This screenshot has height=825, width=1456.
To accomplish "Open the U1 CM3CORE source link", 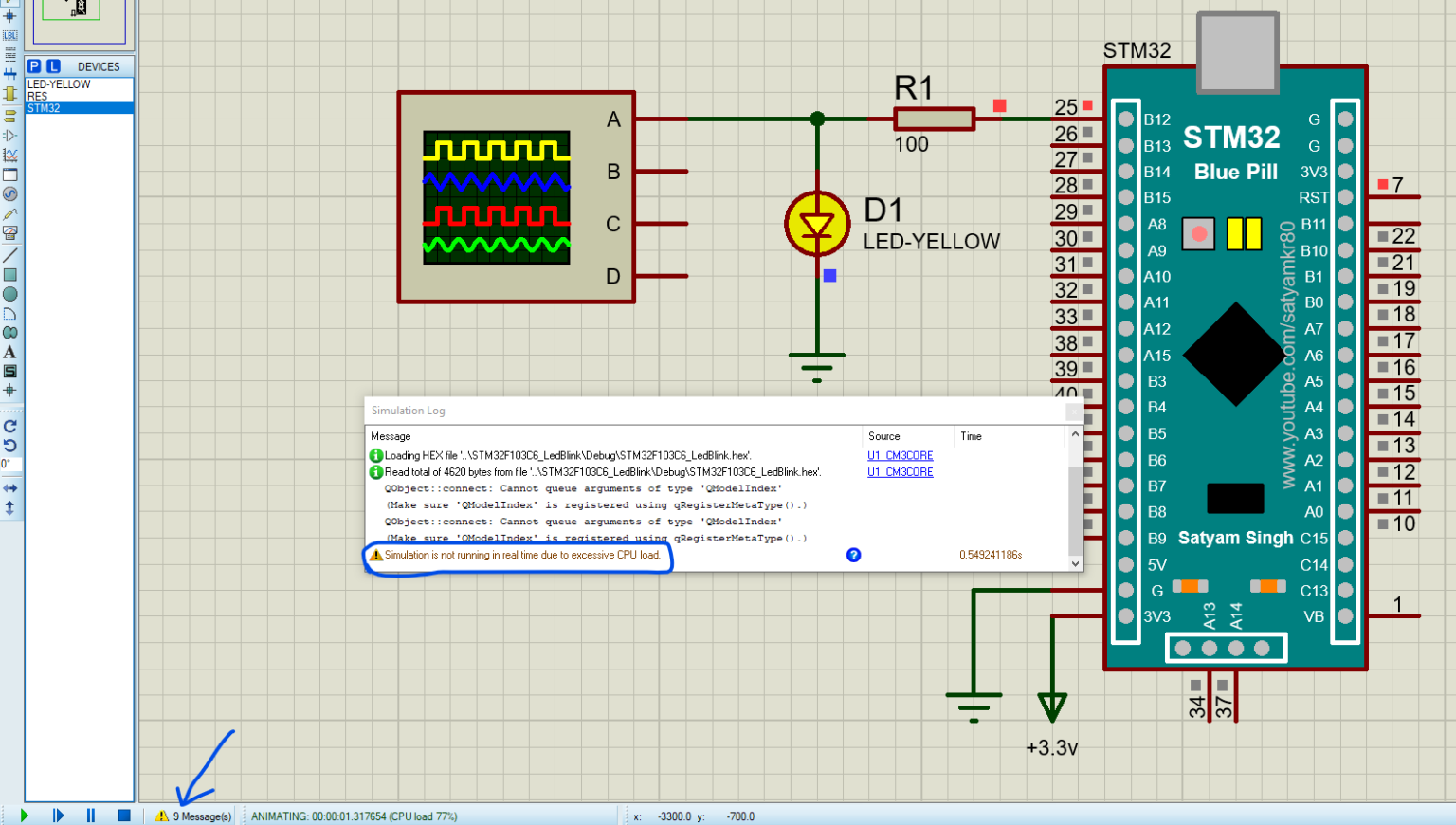I will point(899,455).
